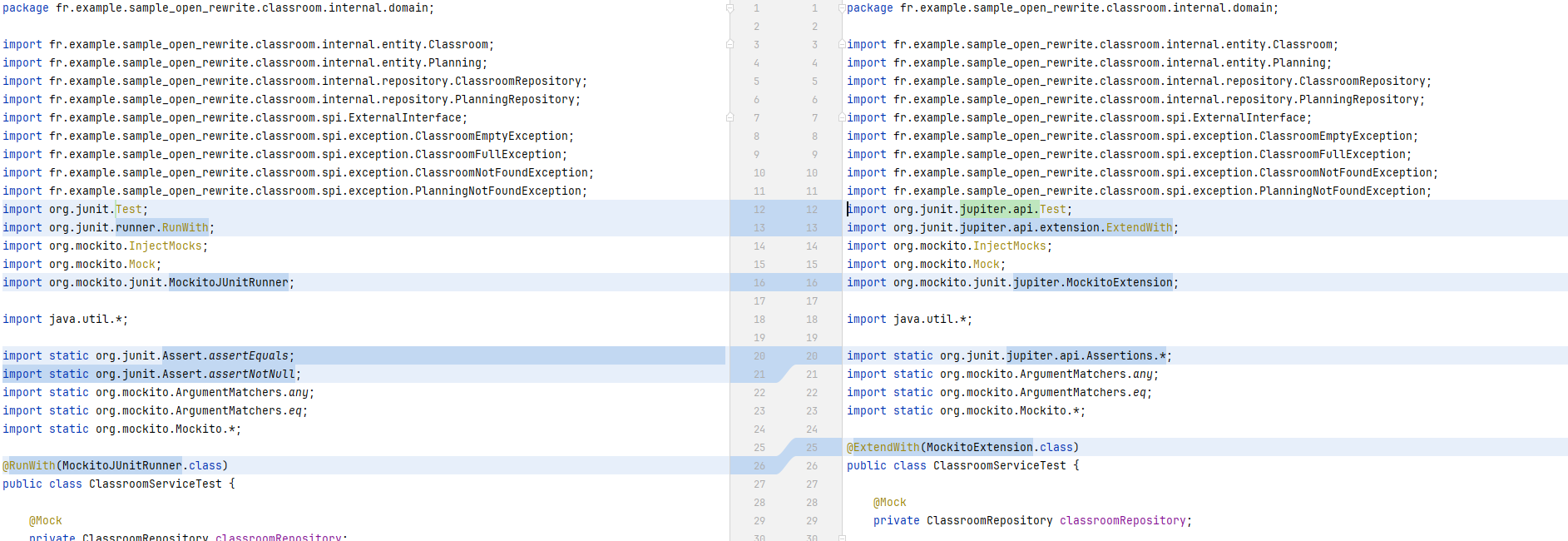
Task: Click right-pane jupiter.MockitoExtension import line
Action: 1012,283
